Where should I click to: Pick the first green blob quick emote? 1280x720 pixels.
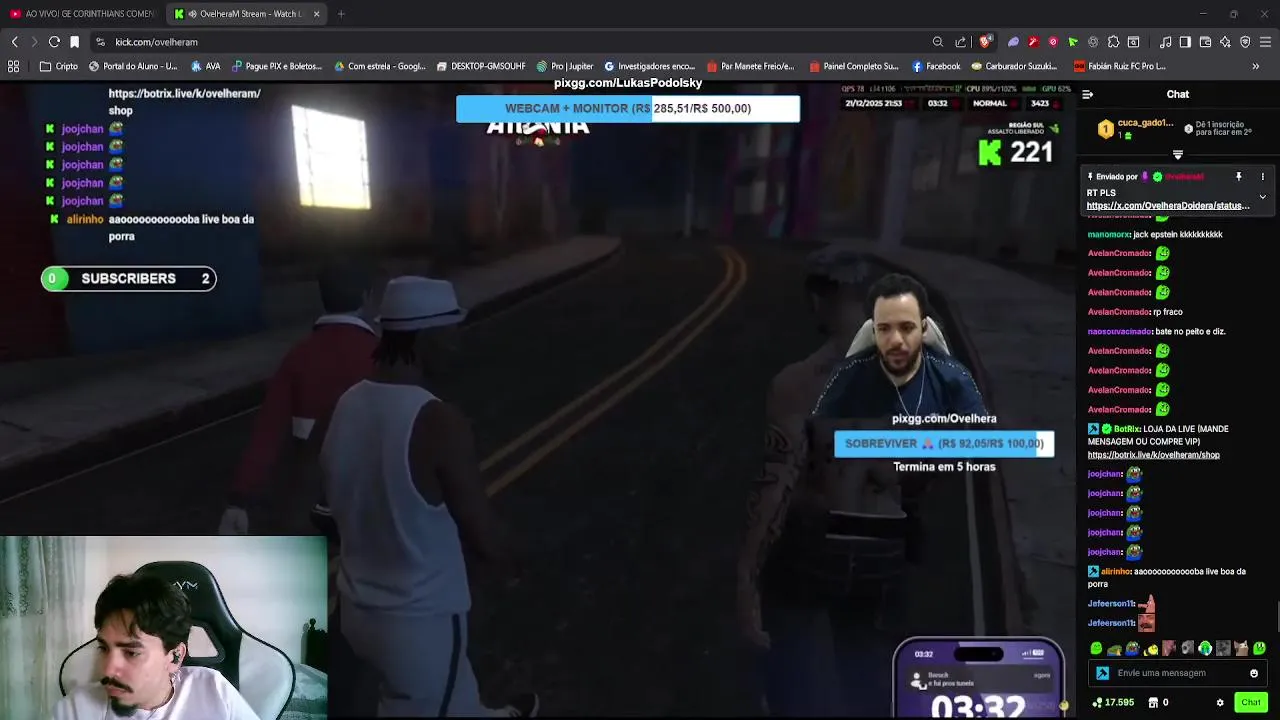coord(1096,649)
